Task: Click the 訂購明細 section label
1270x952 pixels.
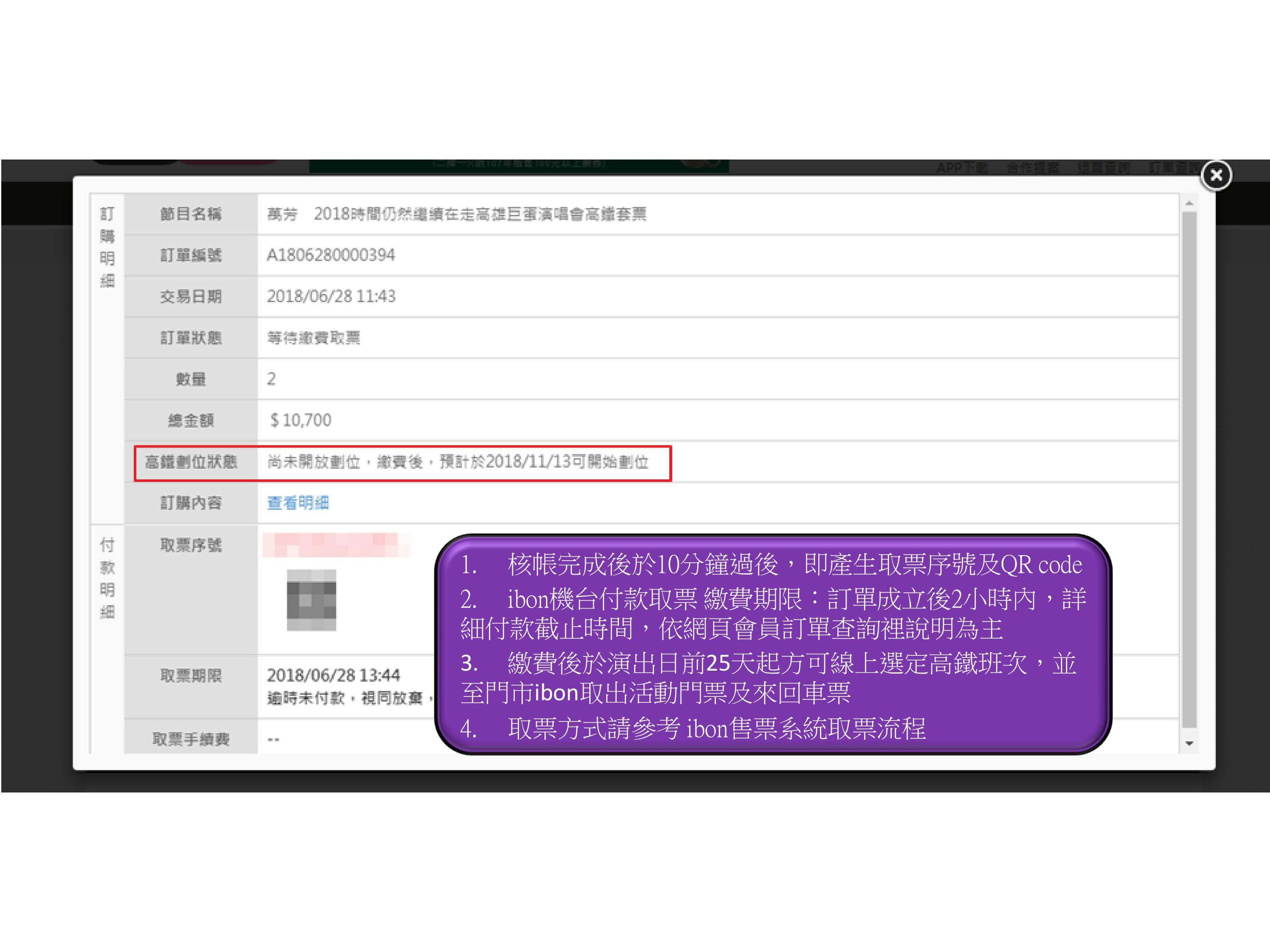Action: [108, 247]
